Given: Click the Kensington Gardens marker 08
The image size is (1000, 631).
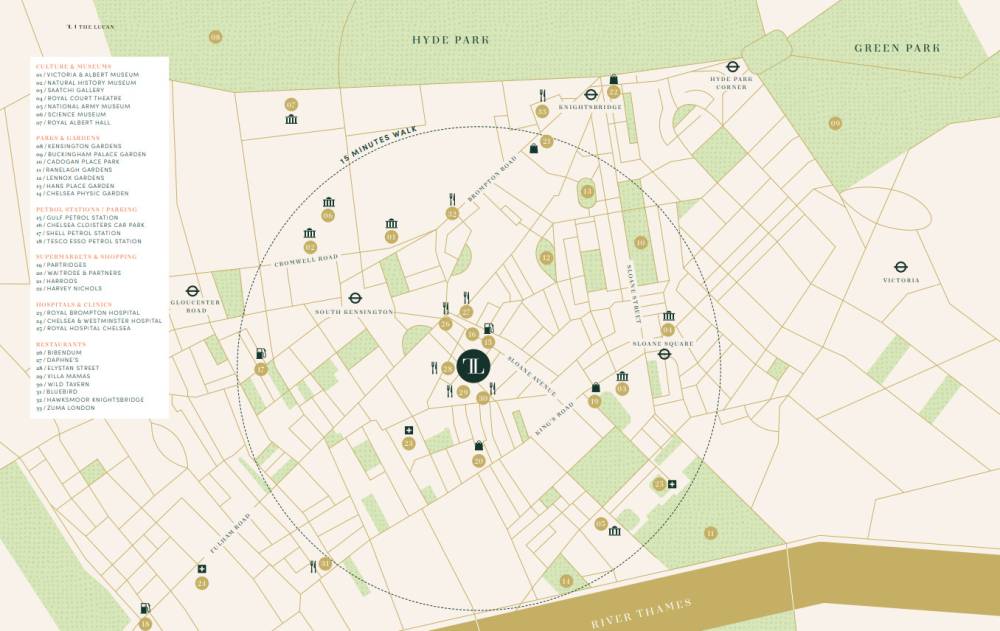Looking at the screenshot, I should [216, 38].
